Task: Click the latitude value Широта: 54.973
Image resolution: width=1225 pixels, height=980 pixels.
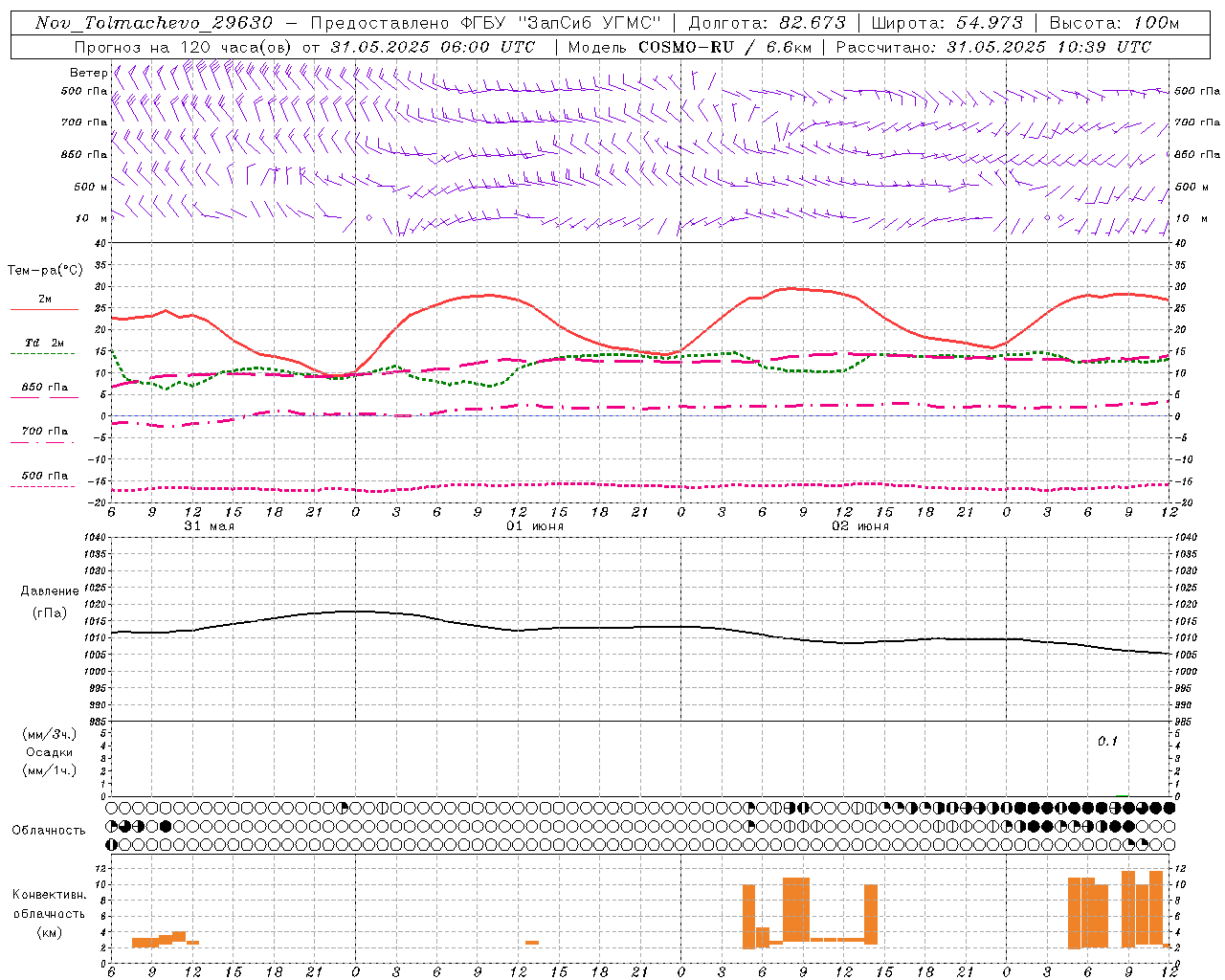Action: (947, 23)
